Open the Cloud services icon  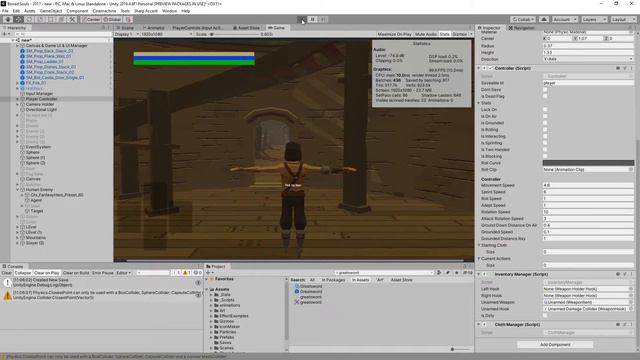tap(544, 19)
